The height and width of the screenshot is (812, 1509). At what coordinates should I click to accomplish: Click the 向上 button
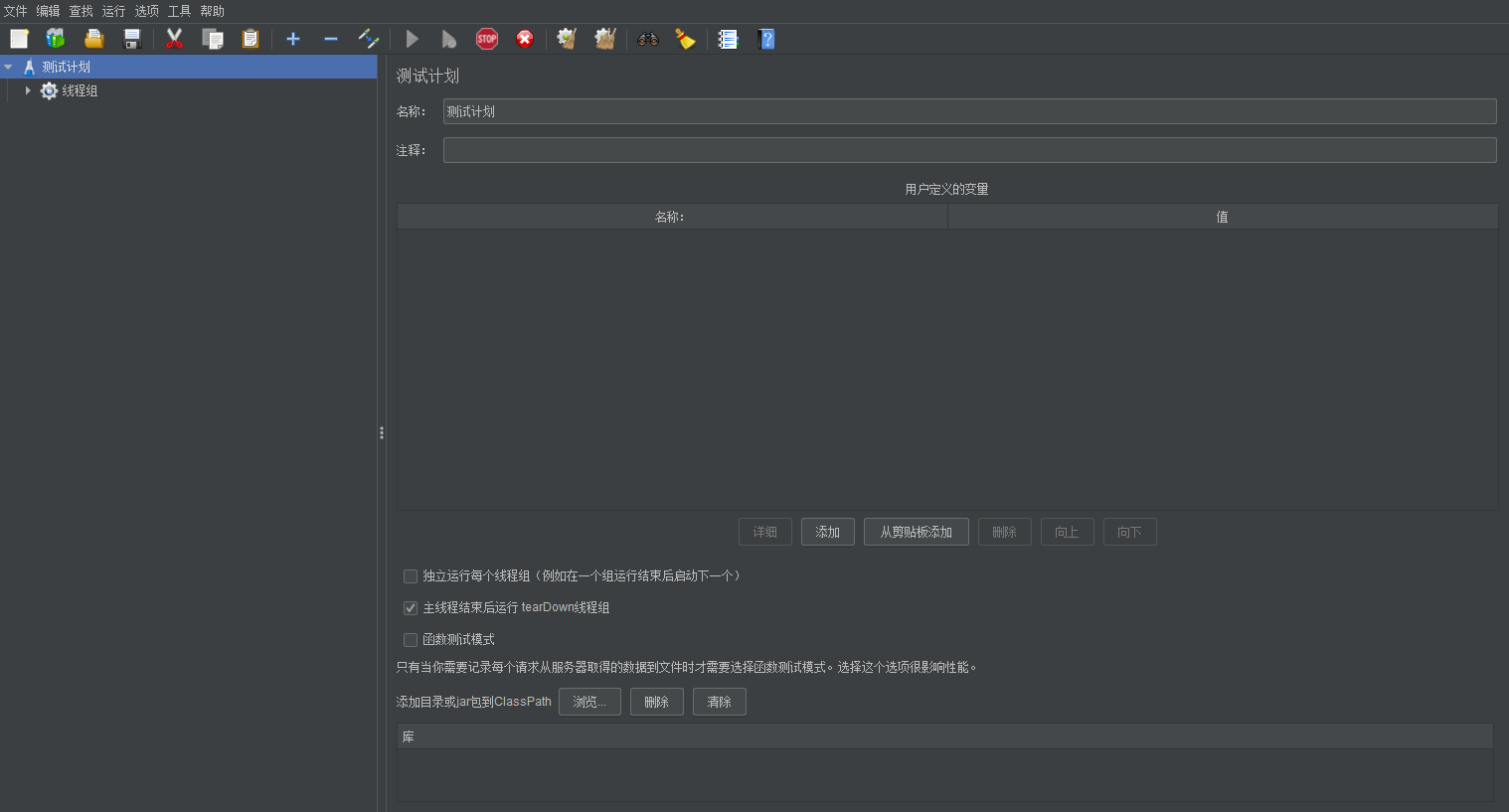point(1068,532)
